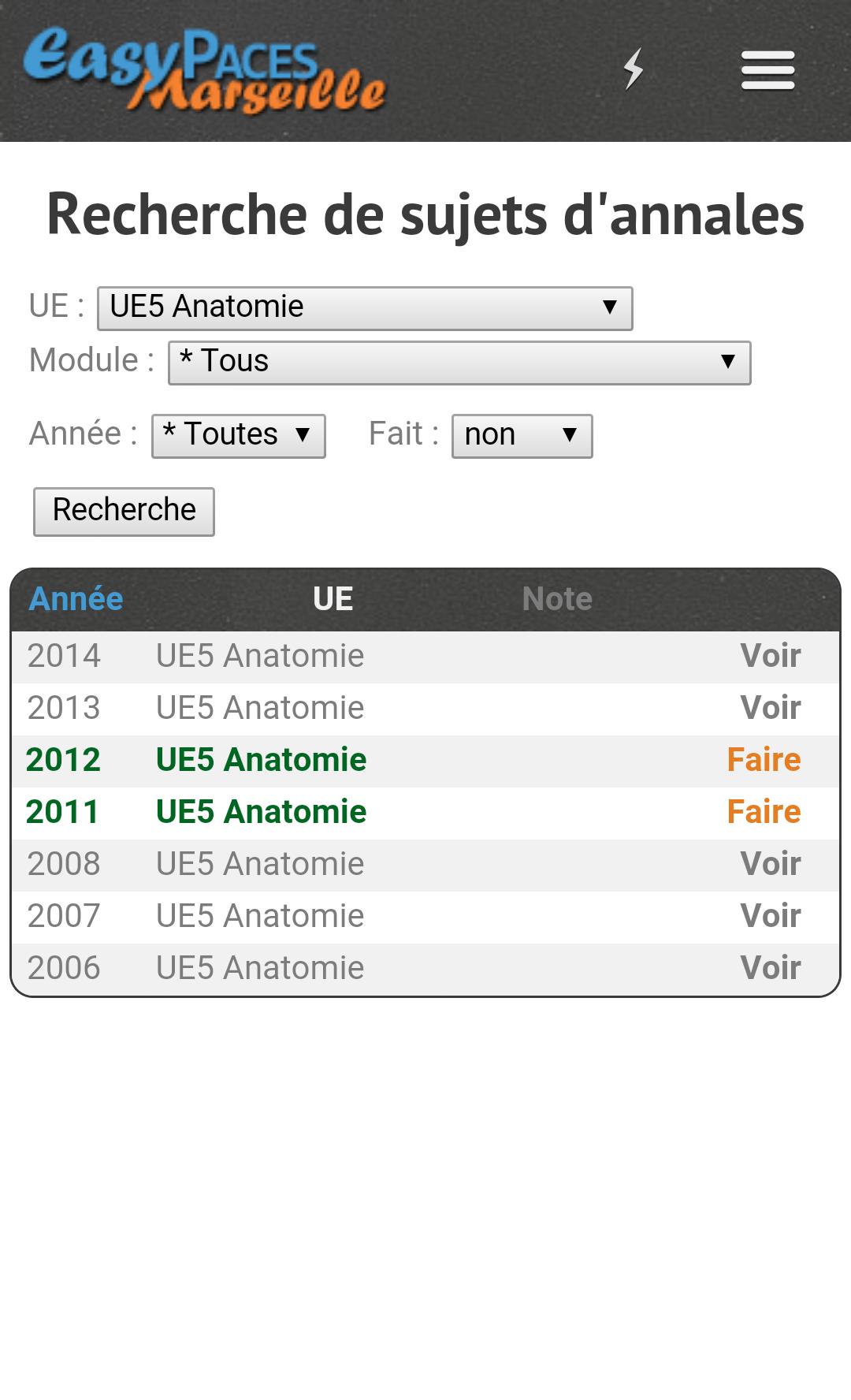Open the UE dropdown

(364, 307)
